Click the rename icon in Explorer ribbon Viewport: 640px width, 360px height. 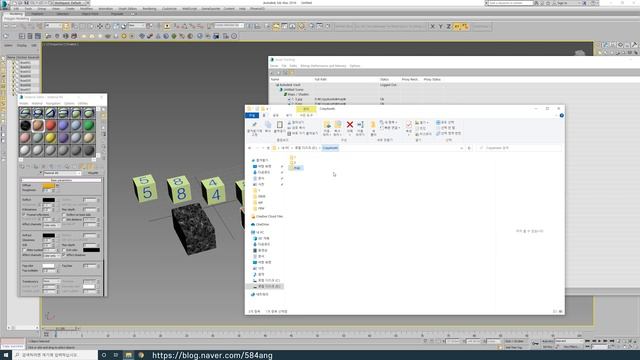[360, 124]
